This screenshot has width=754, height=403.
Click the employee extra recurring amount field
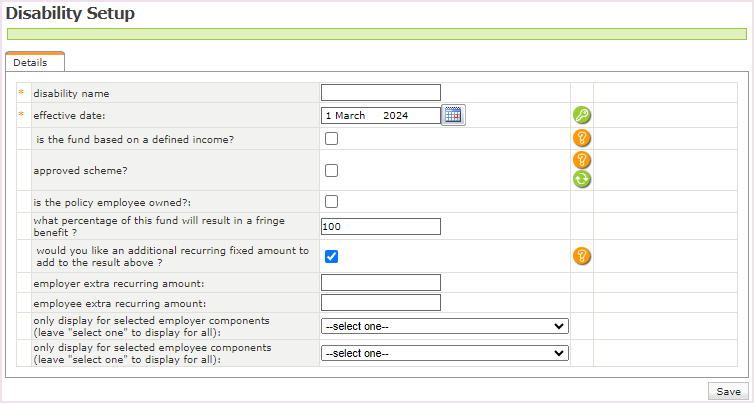pyautogui.click(x=380, y=303)
